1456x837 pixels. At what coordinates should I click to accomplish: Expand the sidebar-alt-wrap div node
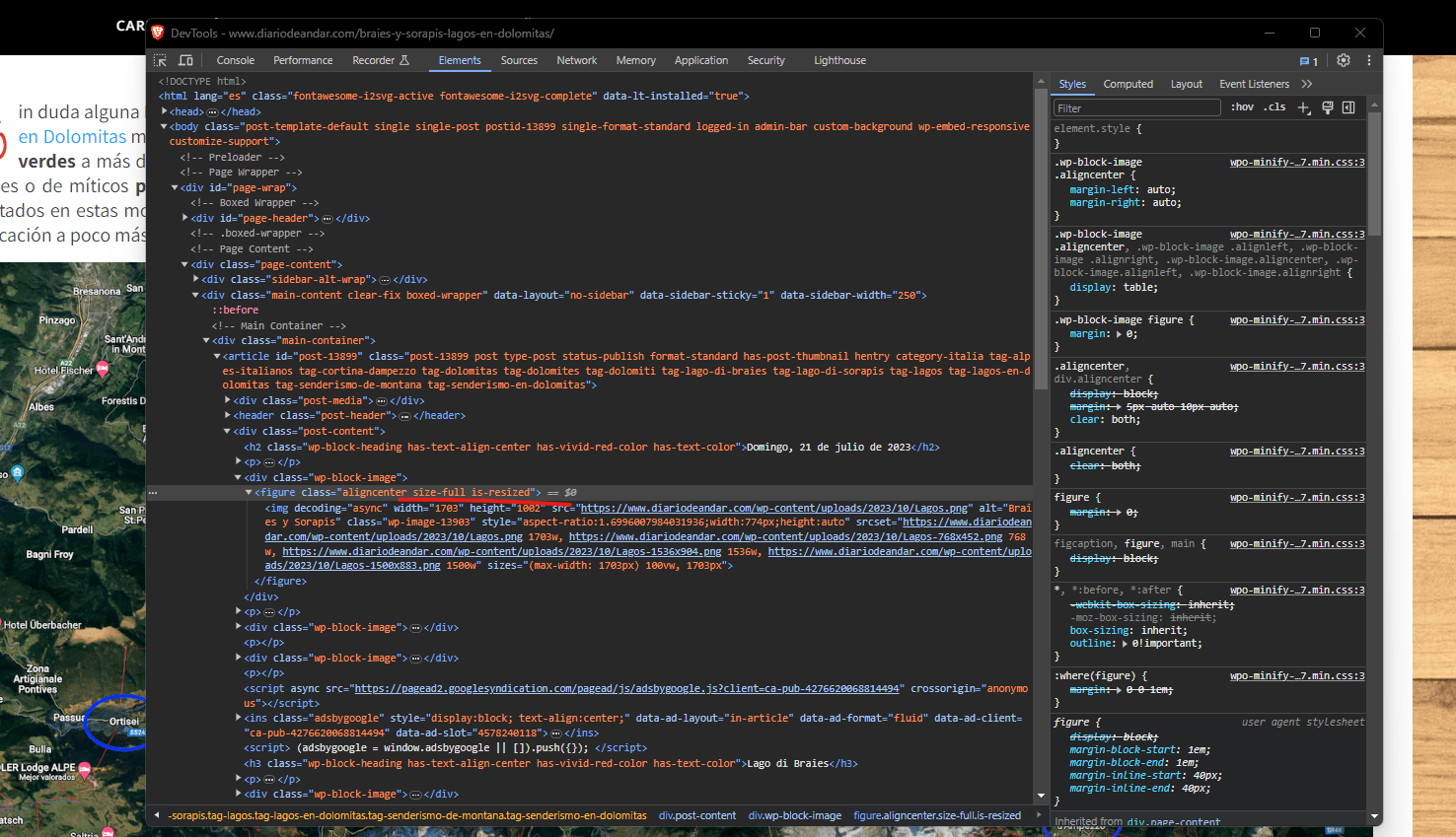[195, 279]
